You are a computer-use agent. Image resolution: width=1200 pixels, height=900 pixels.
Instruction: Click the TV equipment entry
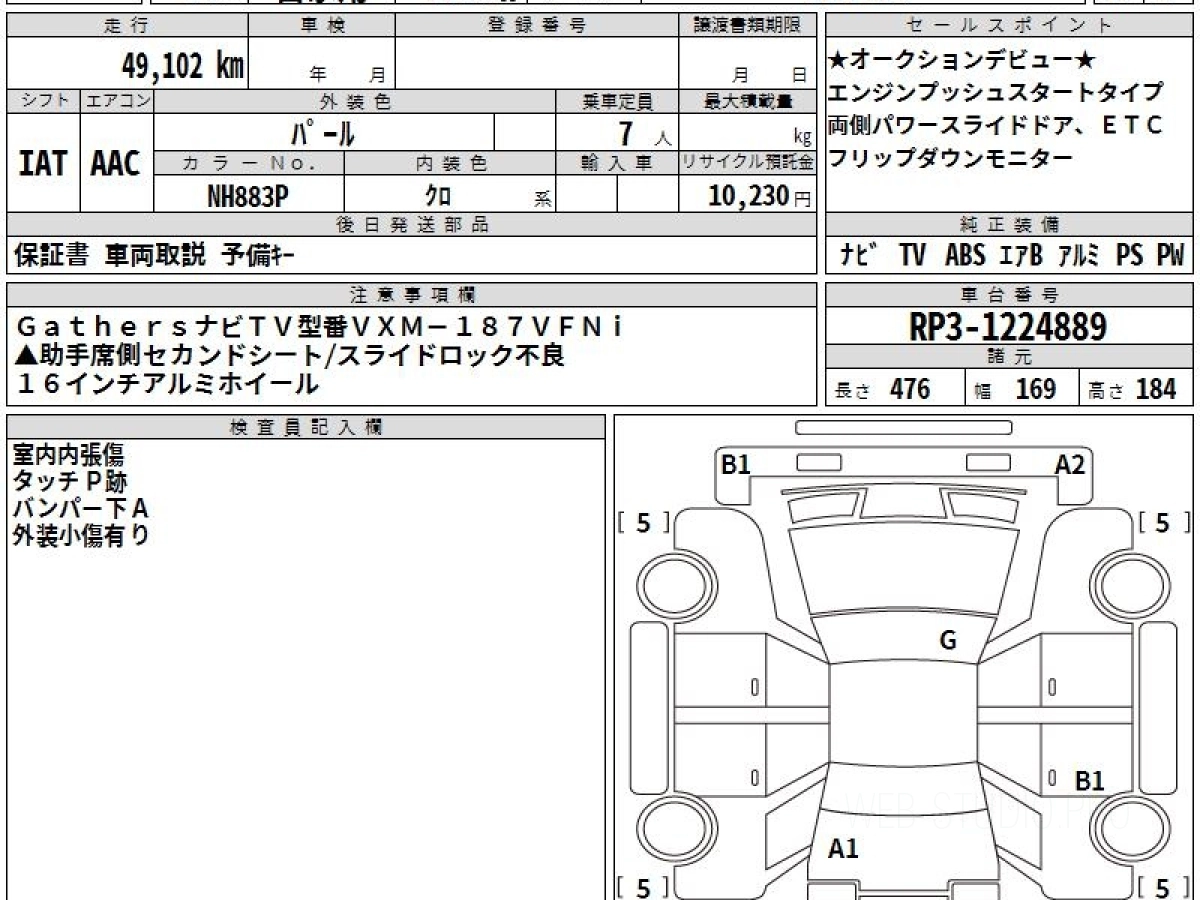[912, 256]
